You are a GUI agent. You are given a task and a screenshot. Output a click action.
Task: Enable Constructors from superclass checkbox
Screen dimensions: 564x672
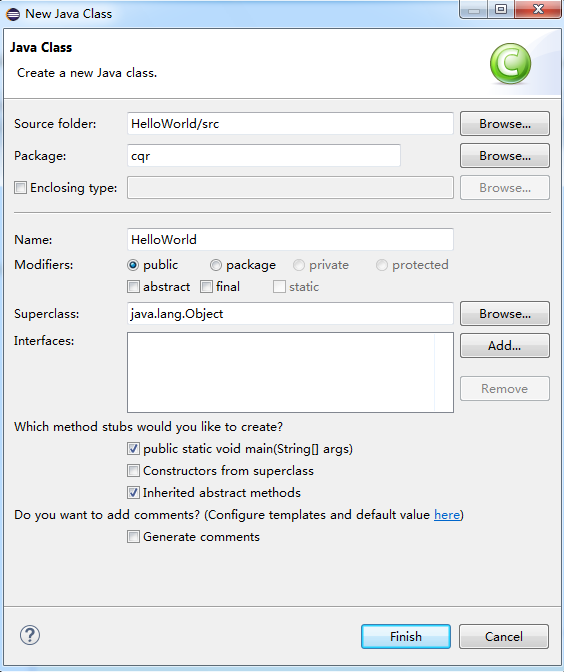pos(133,471)
